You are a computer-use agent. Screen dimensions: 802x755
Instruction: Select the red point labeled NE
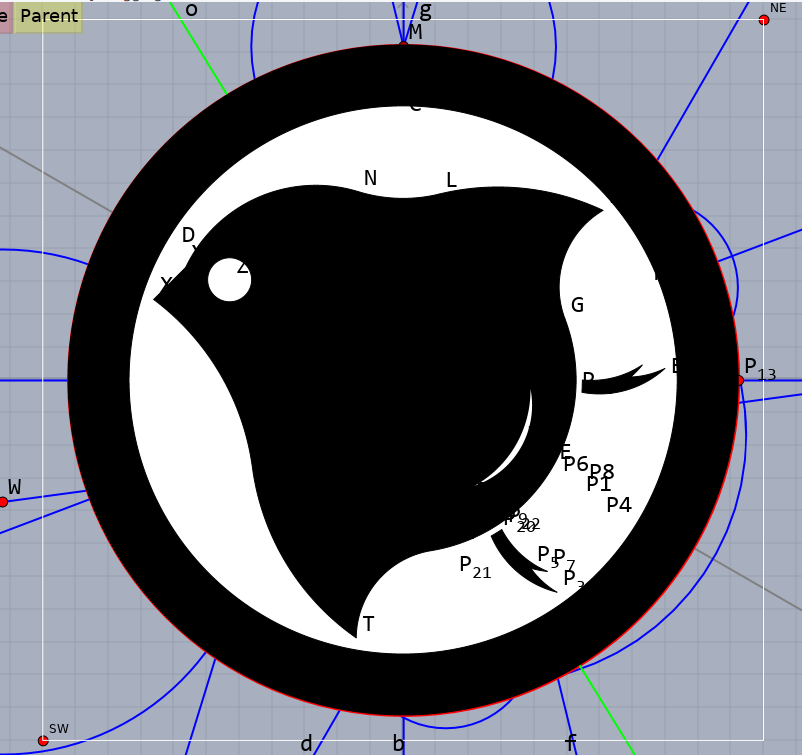pyautogui.click(x=764, y=20)
